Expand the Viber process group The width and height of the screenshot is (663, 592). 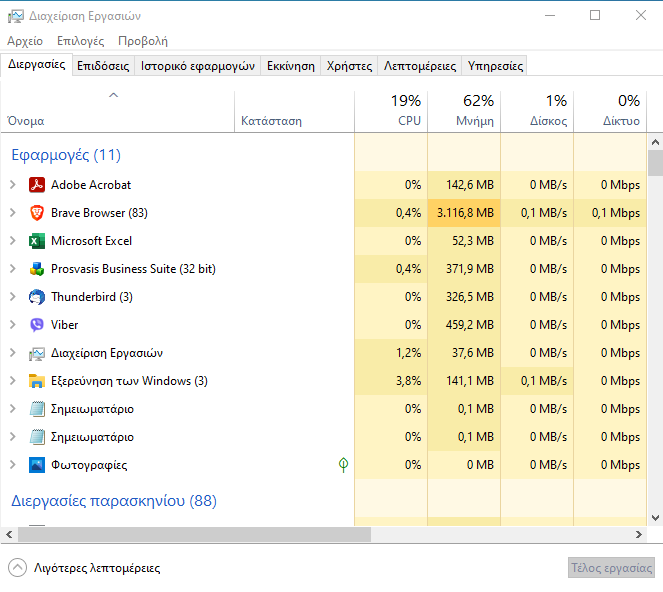coord(13,325)
